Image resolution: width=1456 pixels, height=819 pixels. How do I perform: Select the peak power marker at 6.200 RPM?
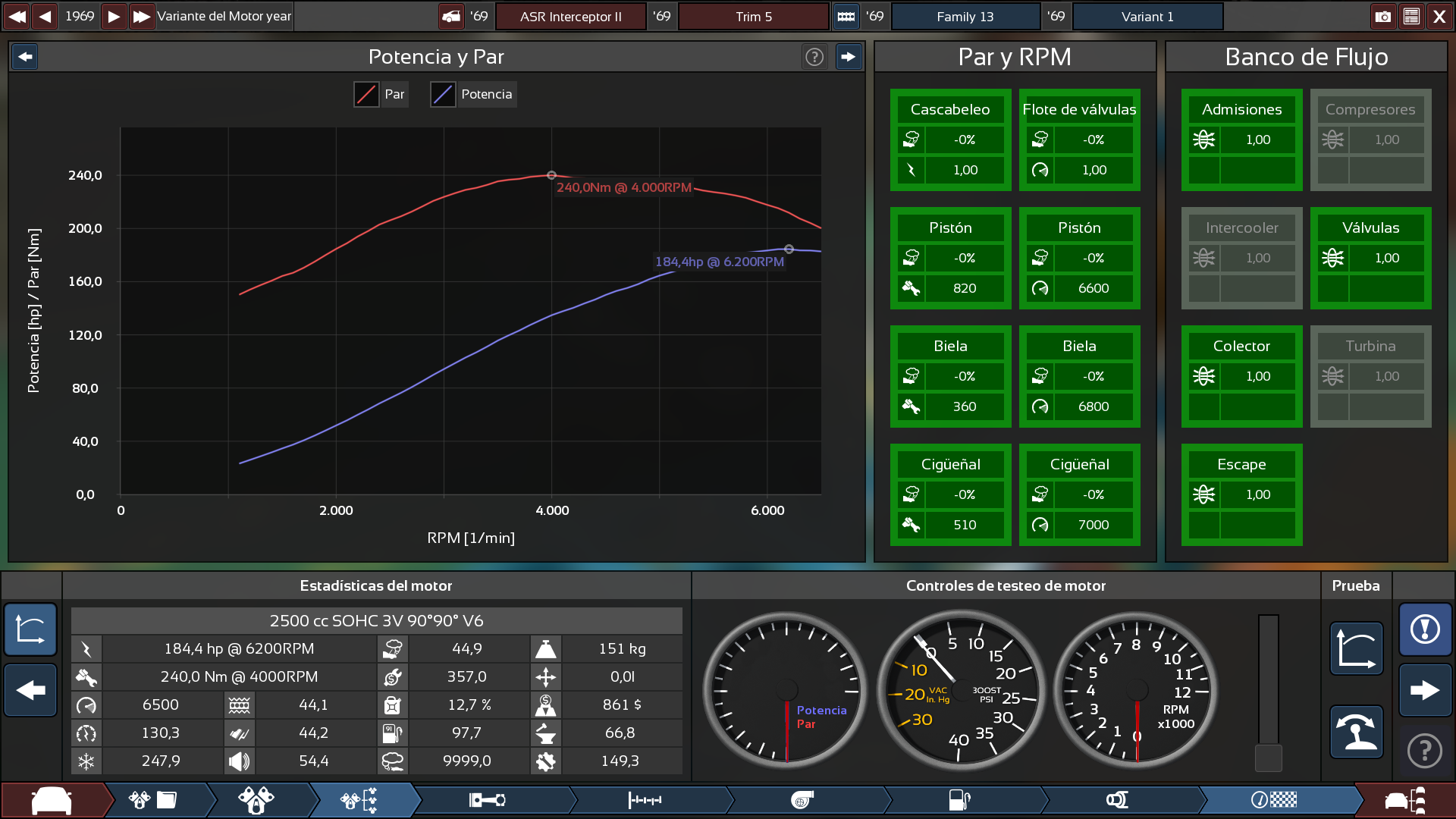[789, 249]
